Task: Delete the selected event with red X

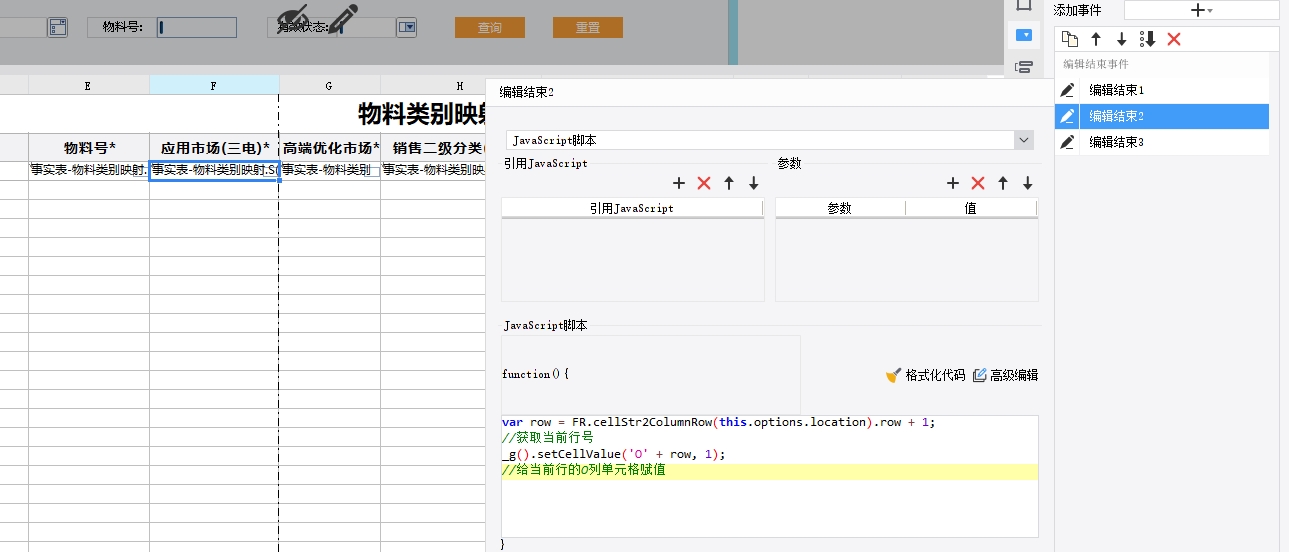Action: click(x=1174, y=39)
